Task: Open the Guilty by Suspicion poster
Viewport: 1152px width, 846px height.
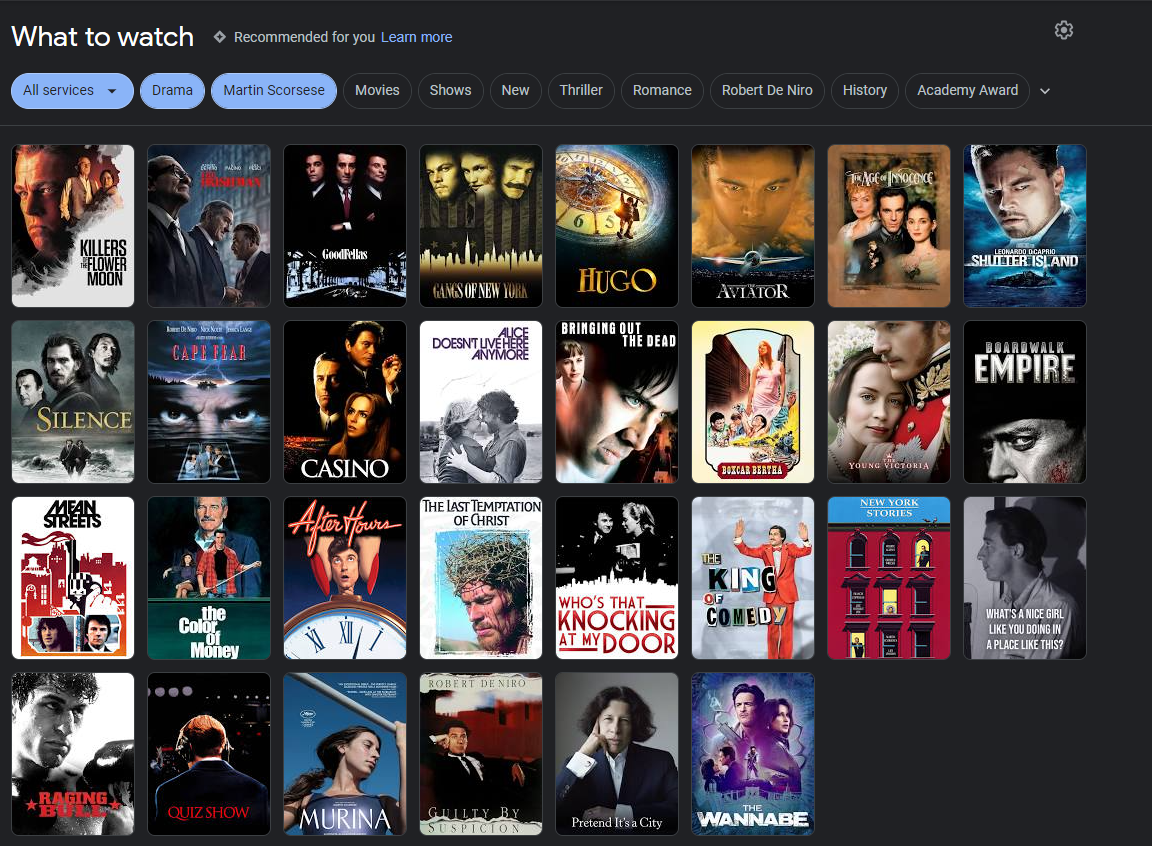Action: click(480, 754)
